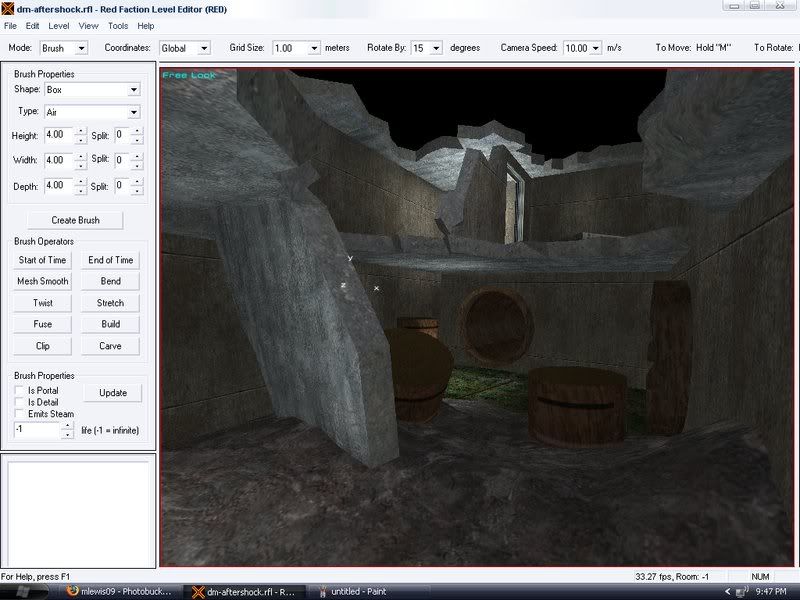The width and height of the screenshot is (800, 600).
Task: Click the Build operator button
Action: [110, 324]
